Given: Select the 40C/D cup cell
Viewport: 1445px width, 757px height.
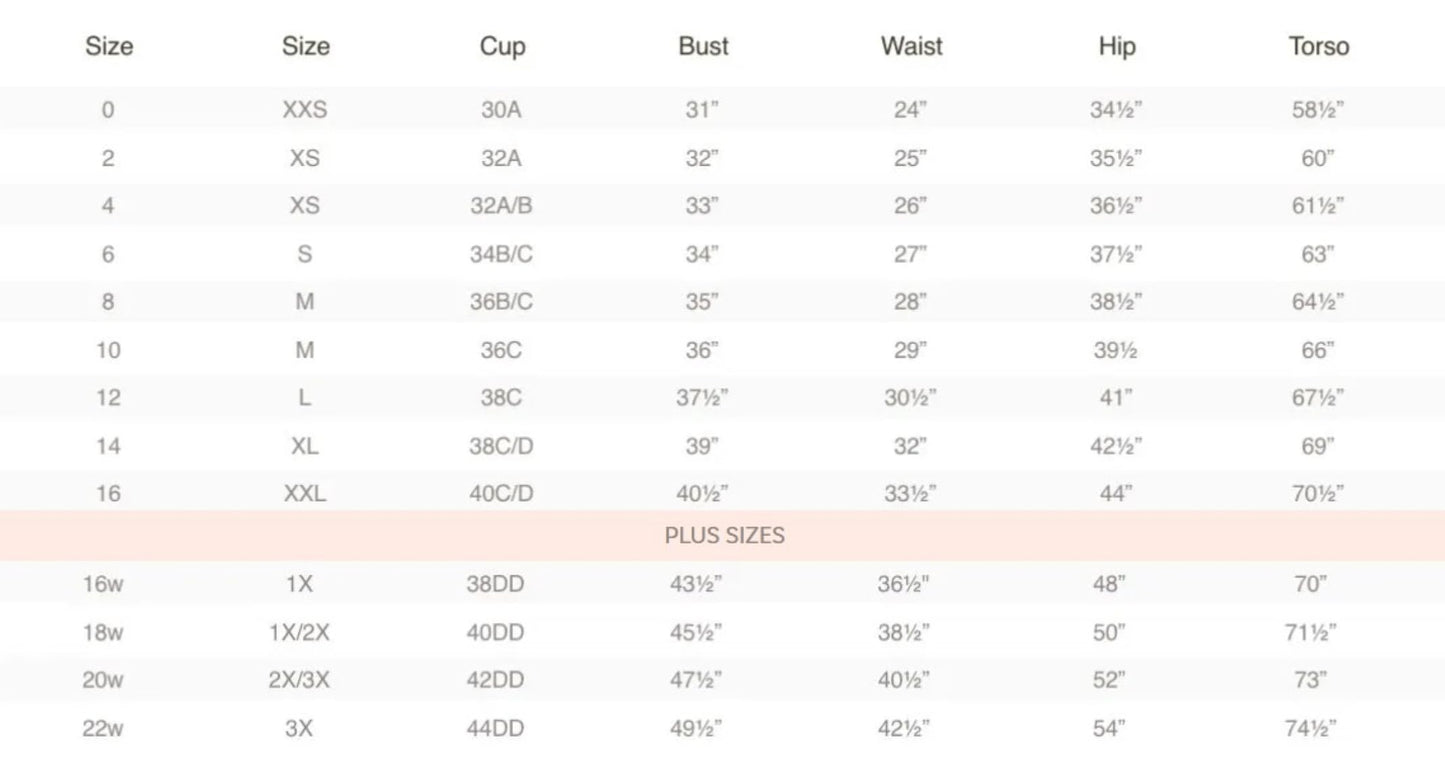Looking at the screenshot, I should (501, 494).
